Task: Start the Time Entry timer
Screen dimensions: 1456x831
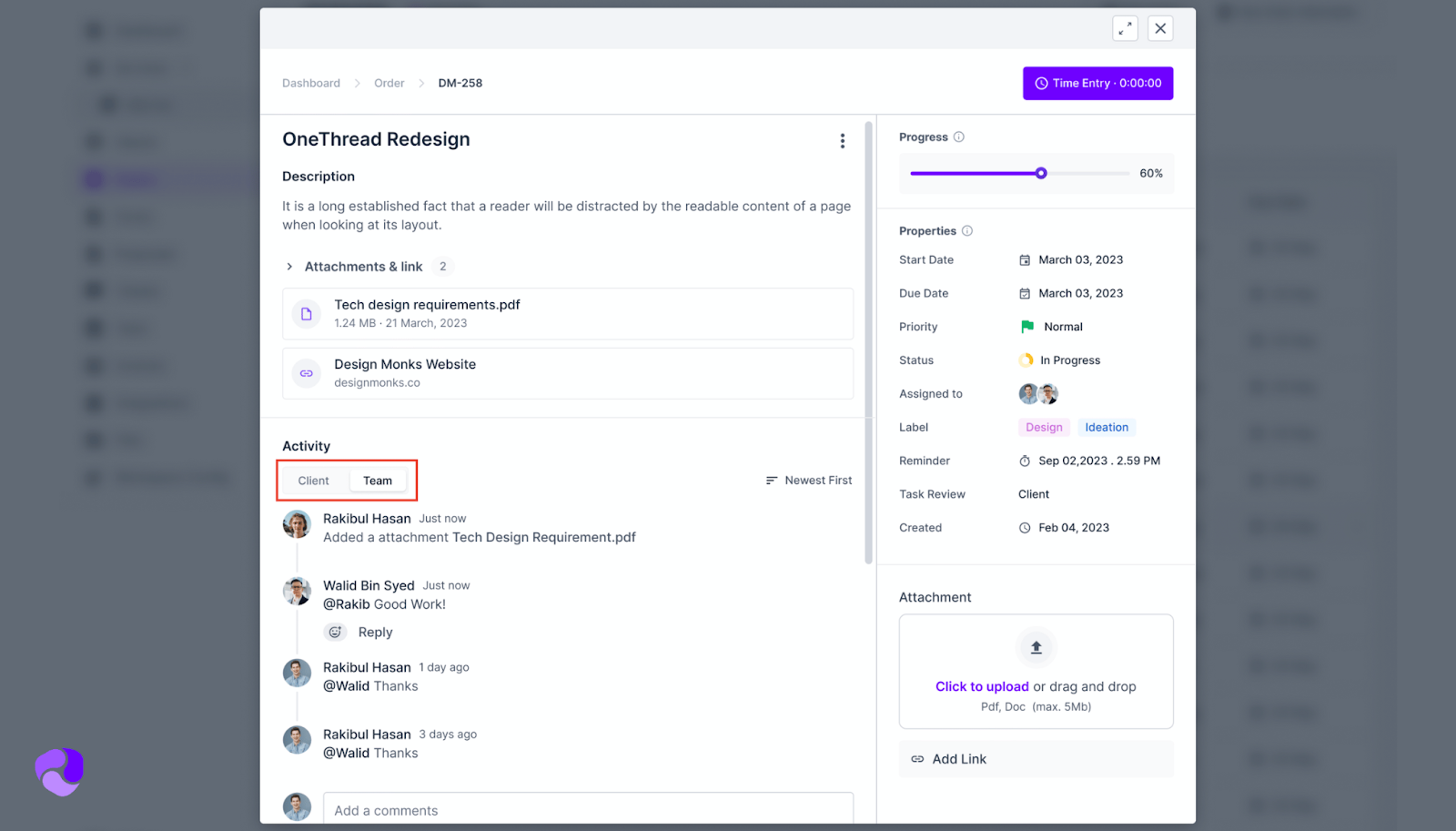Action: pos(1097,84)
